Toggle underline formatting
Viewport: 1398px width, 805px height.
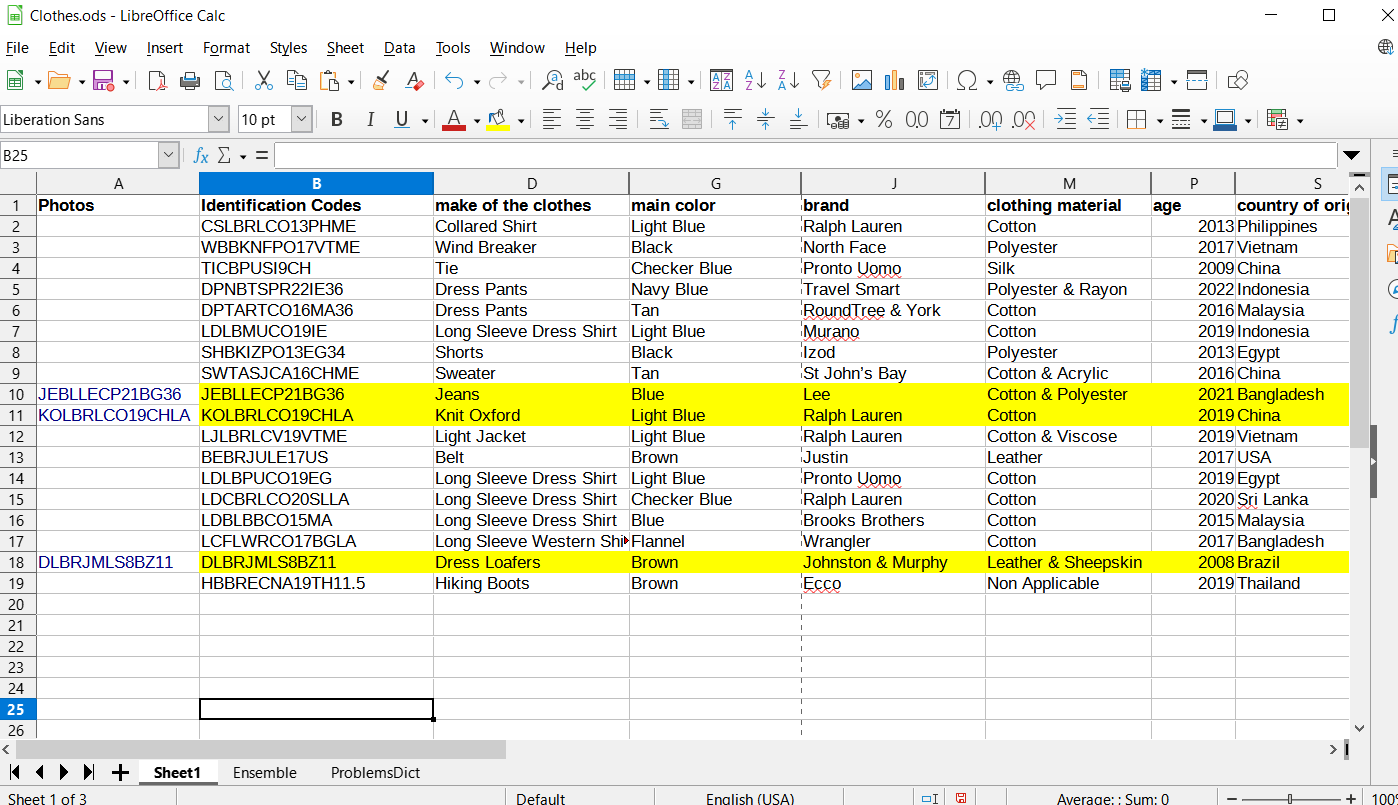pyautogui.click(x=402, y=120)
